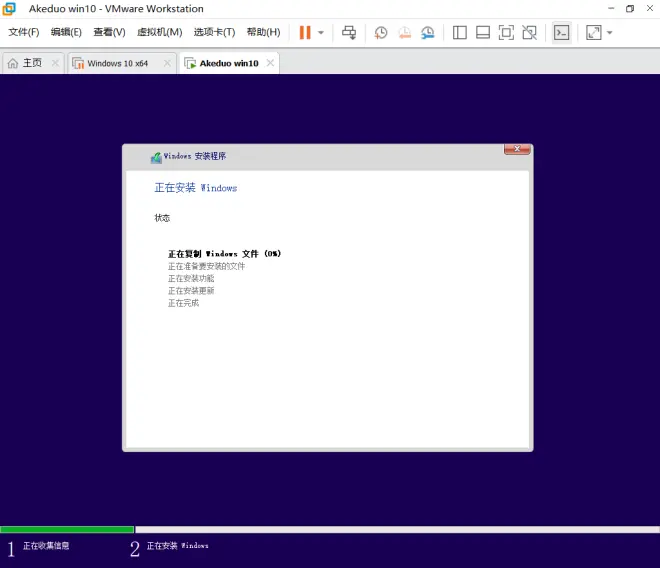Screen dimensions: 660x568
Task: Click the 正在安装功能 step
Action: pos(191,278)
